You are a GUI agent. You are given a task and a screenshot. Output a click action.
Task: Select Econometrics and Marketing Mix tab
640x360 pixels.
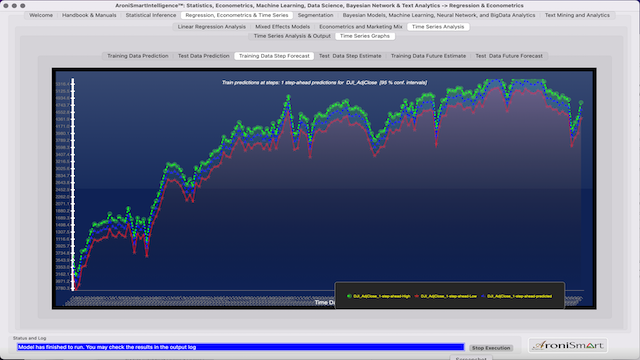(360, 27)
